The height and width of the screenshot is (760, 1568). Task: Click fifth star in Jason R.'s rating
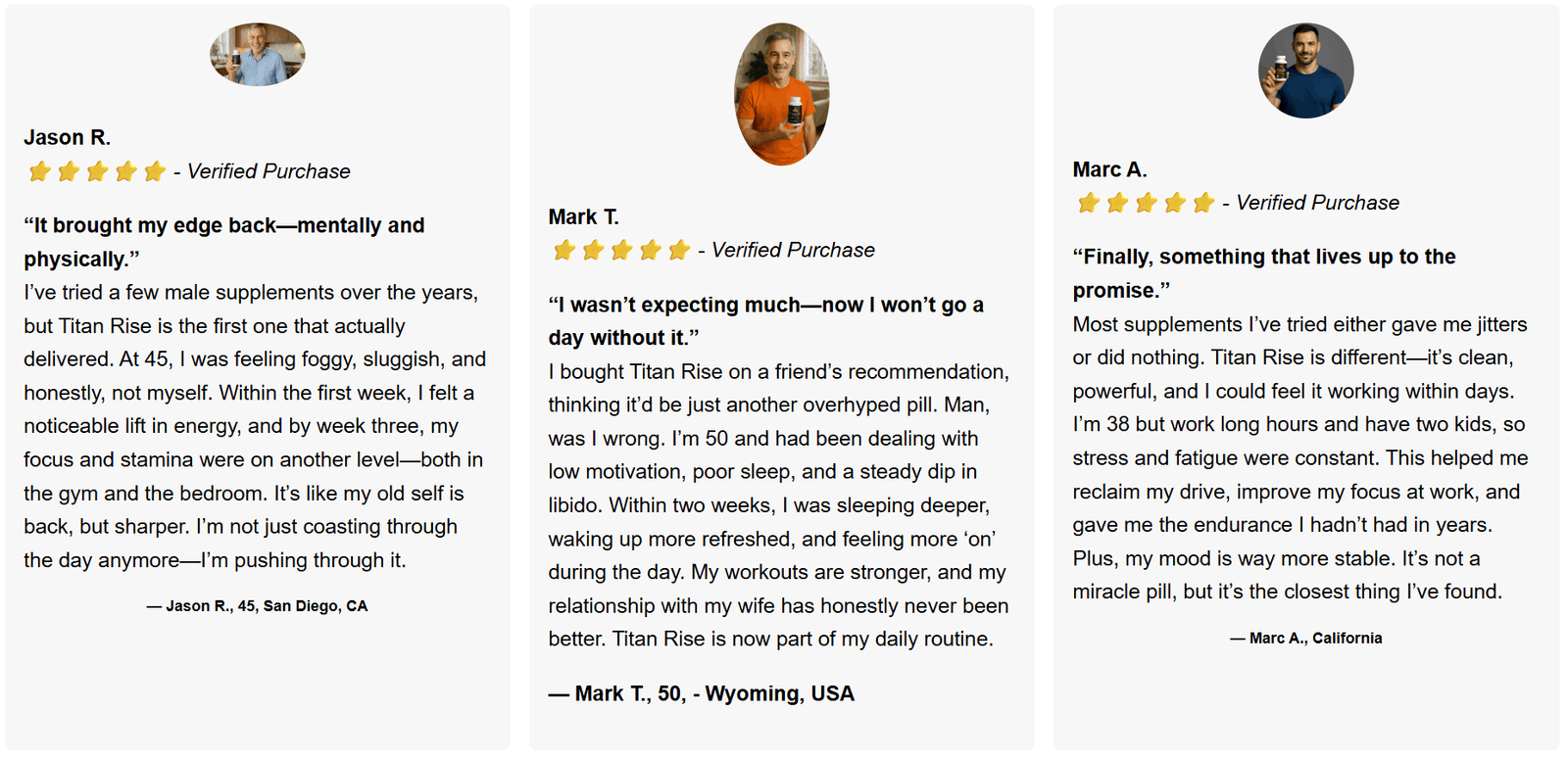pos(155,172)
